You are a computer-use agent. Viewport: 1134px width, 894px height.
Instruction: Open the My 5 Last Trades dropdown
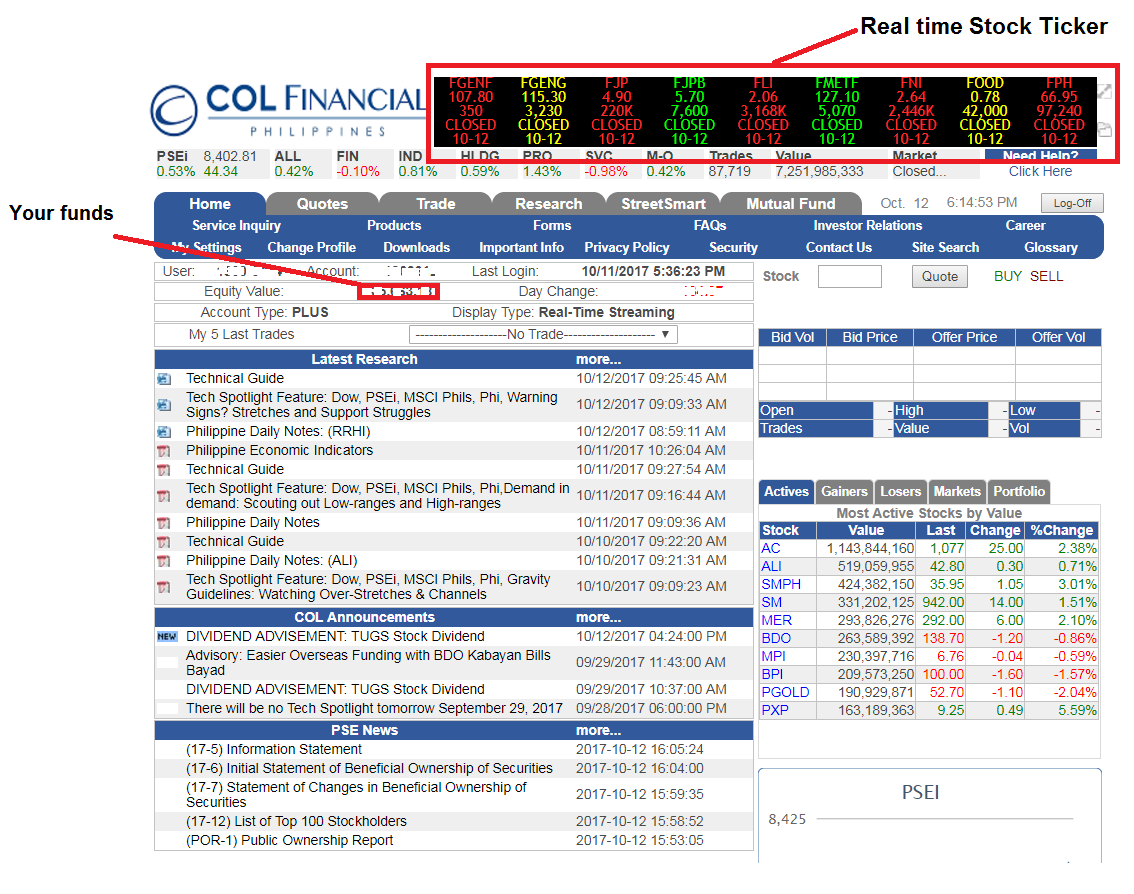pyautogui.click(x=543, y=335)
